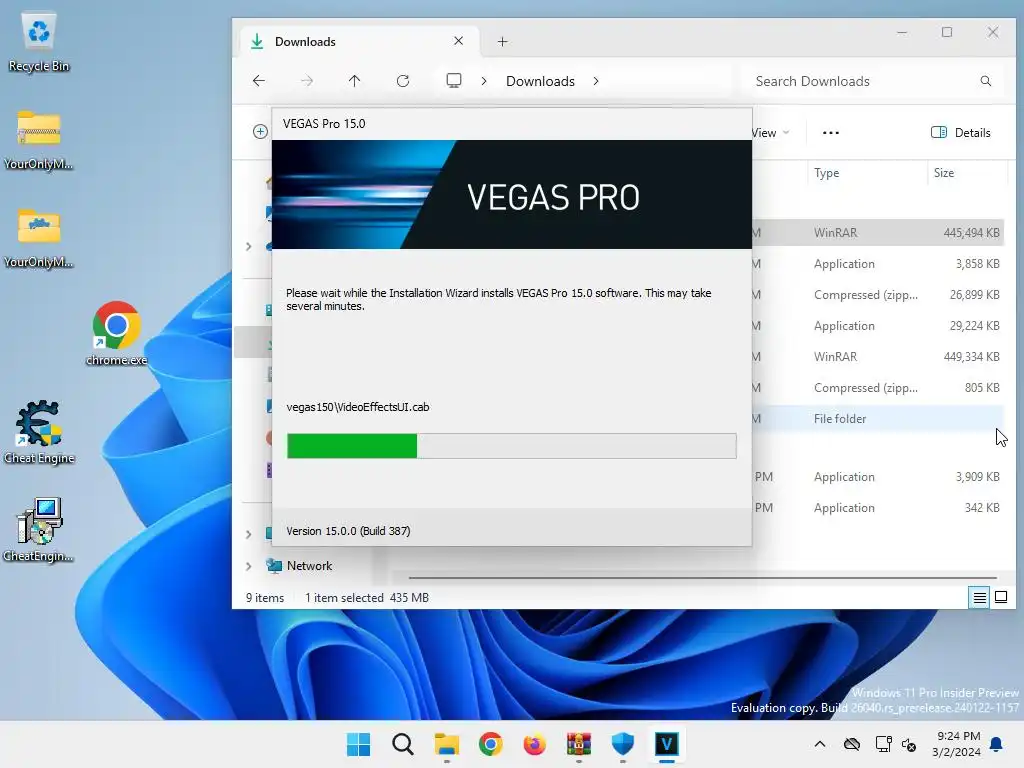Open the CheatEngin... installer icon on desktop
The width and height of the screenshot is (1024, 768).
39,530
